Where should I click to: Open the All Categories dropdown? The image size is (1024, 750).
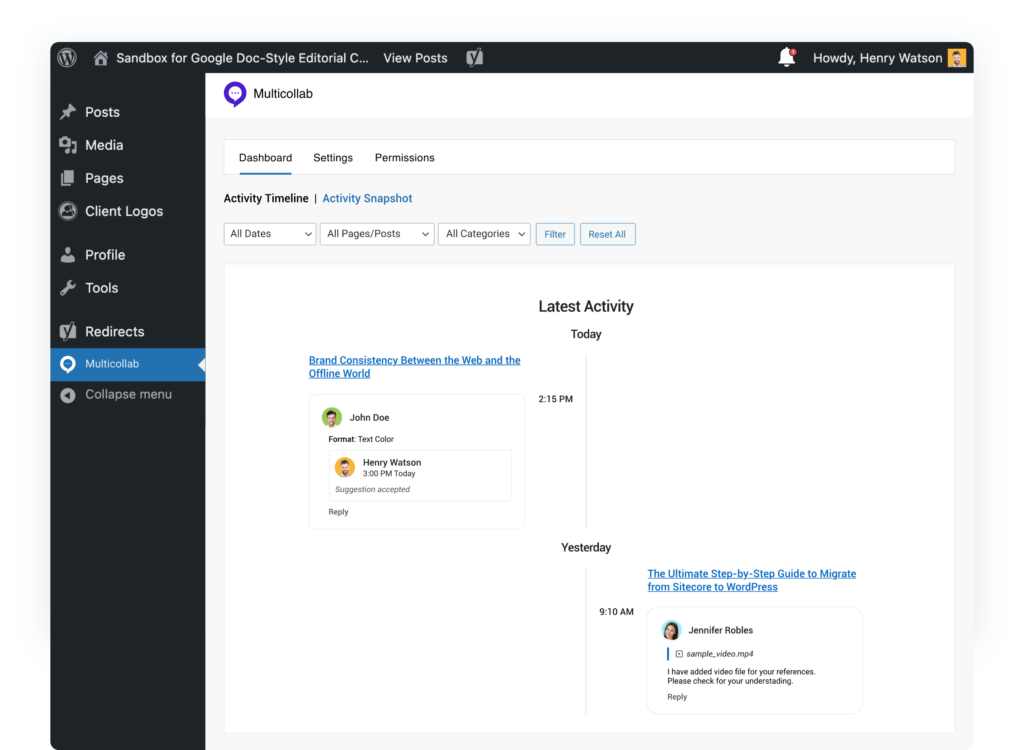(x=484, y=234)
